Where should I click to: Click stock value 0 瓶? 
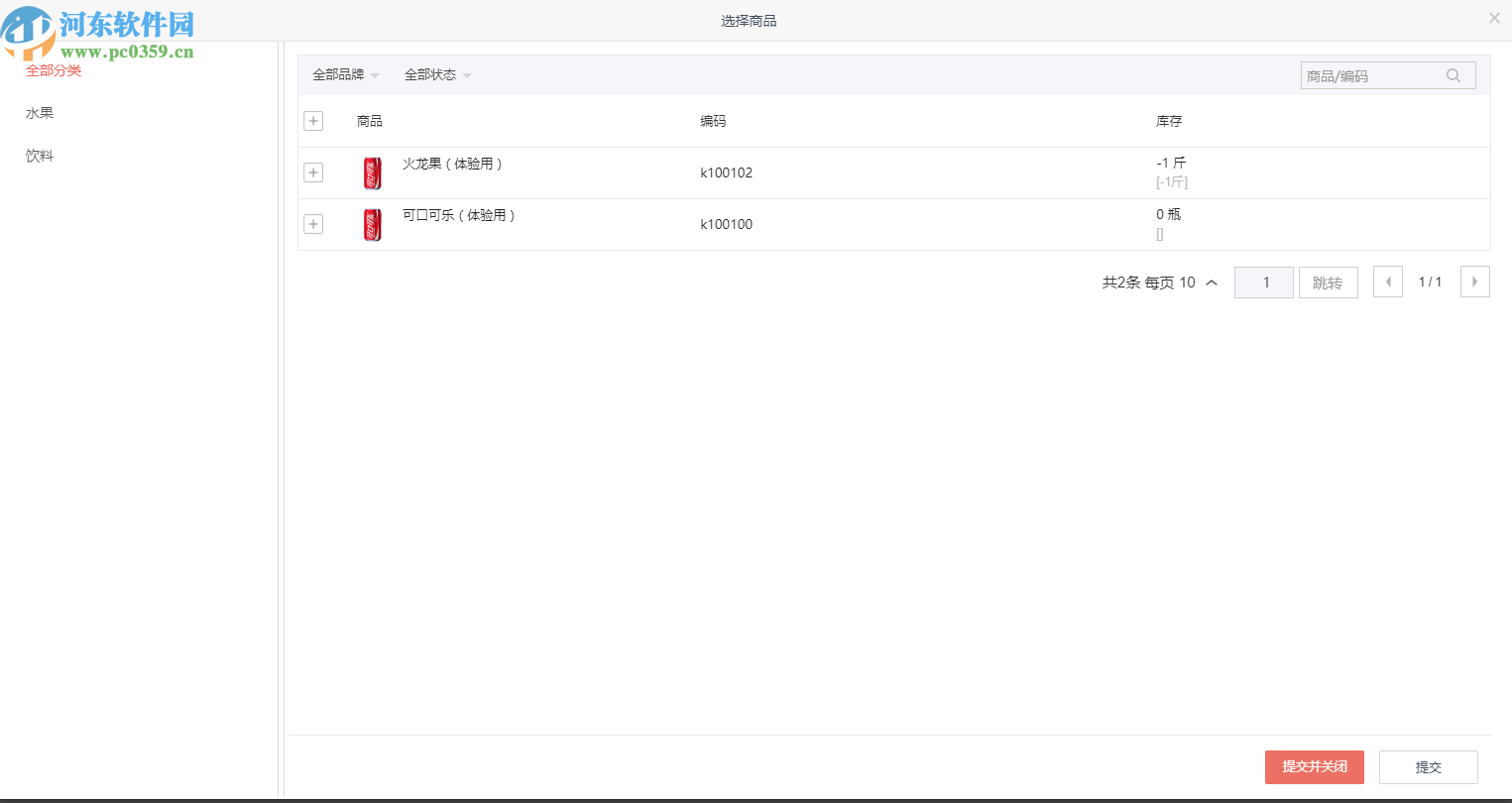pyautogui.click(x=1169, y=214)
